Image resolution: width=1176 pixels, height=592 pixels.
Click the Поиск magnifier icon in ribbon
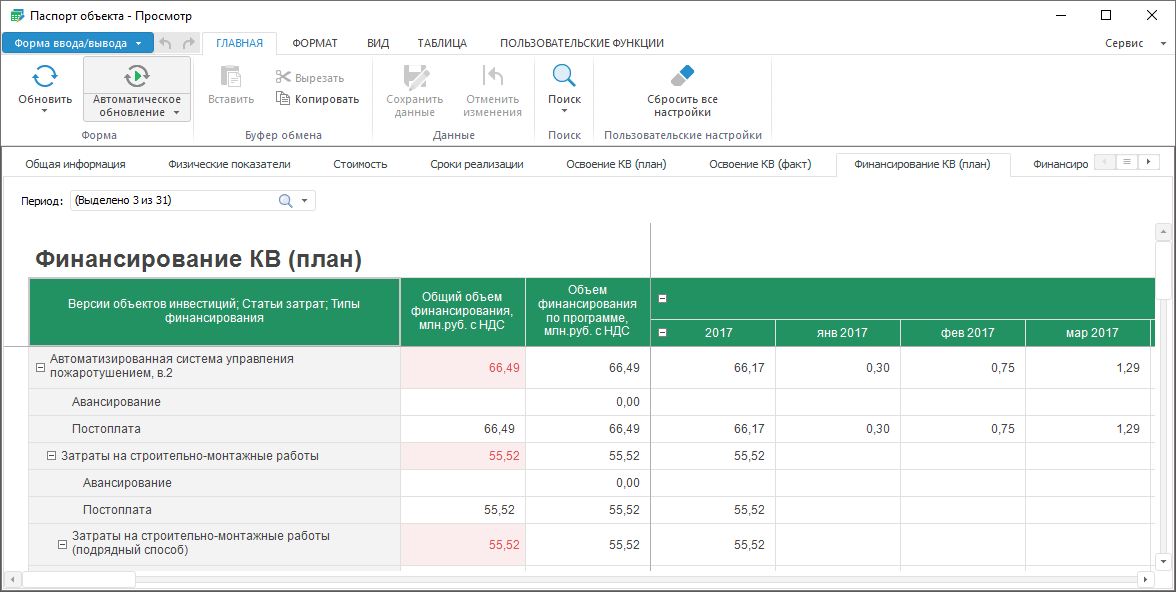pos(564,76)
